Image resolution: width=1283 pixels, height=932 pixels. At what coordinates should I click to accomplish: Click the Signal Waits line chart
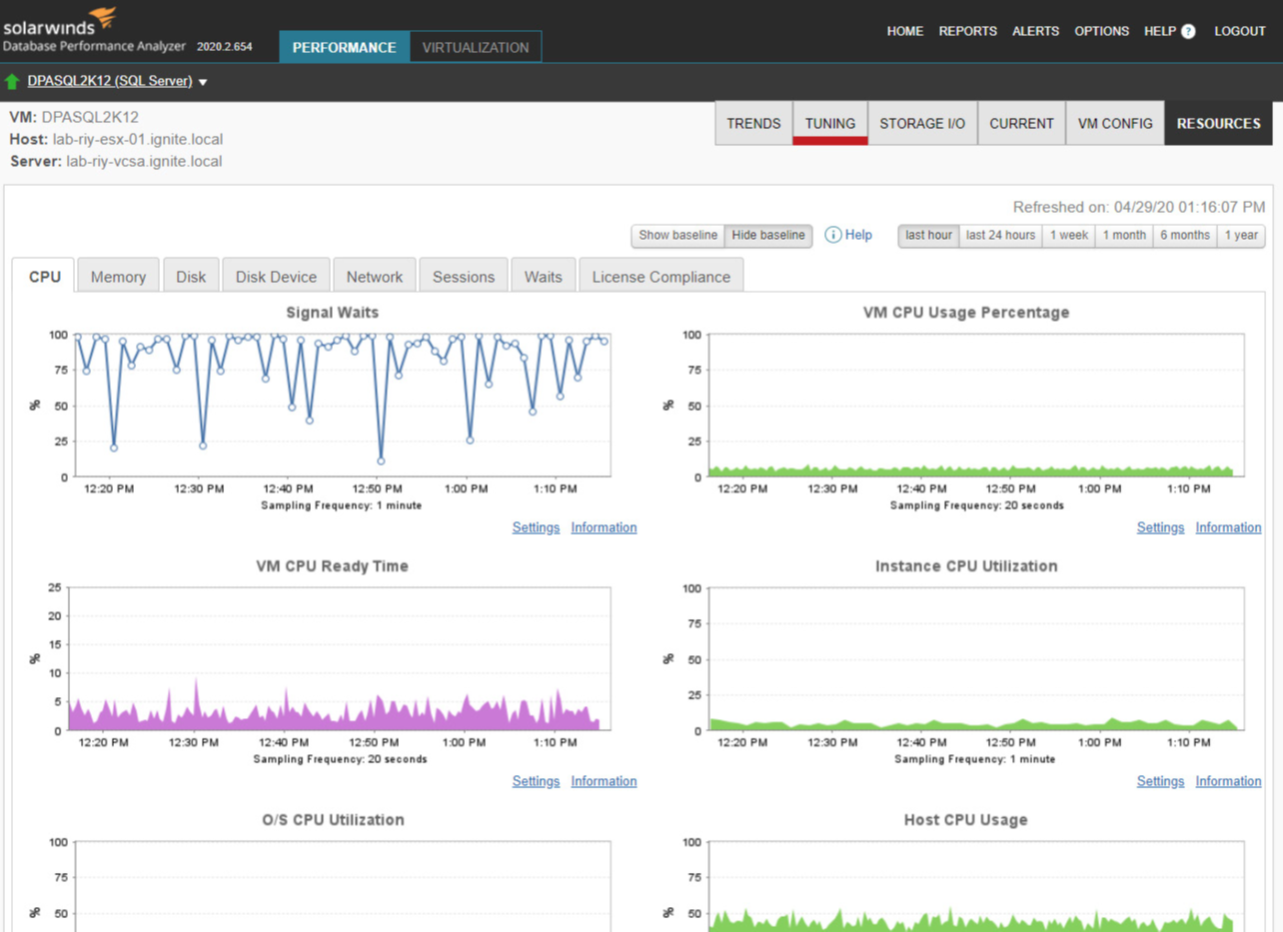pyautogui.click(x=342, y=405)
